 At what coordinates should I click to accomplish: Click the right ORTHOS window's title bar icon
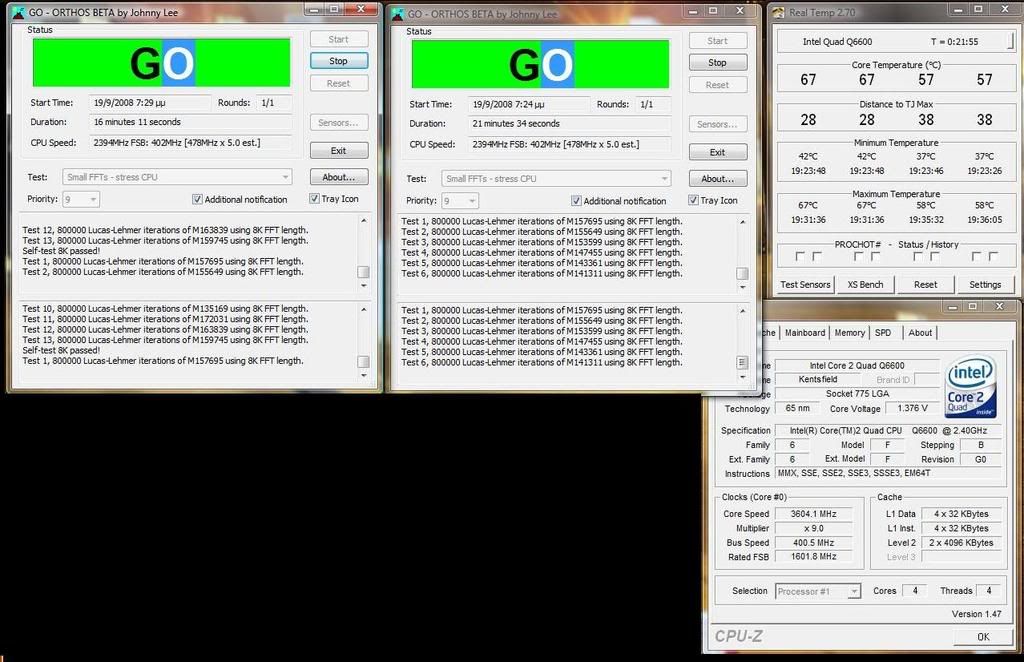tap(398, 14)
